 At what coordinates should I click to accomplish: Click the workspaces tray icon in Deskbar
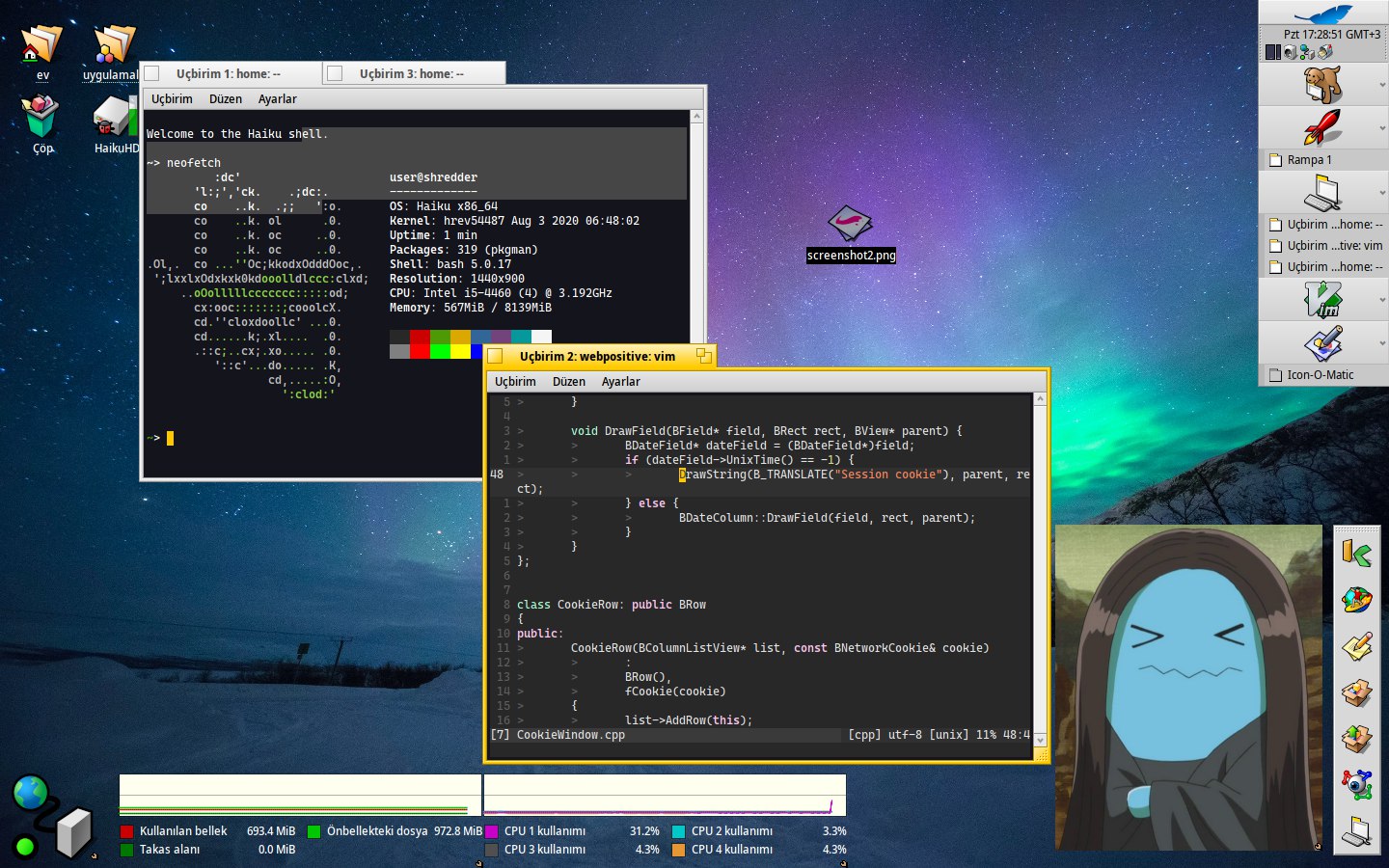pyautogui.click(x=1273, y=52)
